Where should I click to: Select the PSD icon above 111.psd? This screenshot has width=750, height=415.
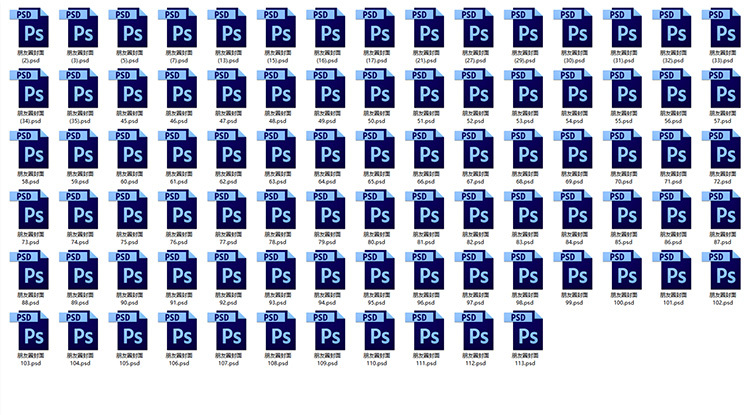point(425,331)
